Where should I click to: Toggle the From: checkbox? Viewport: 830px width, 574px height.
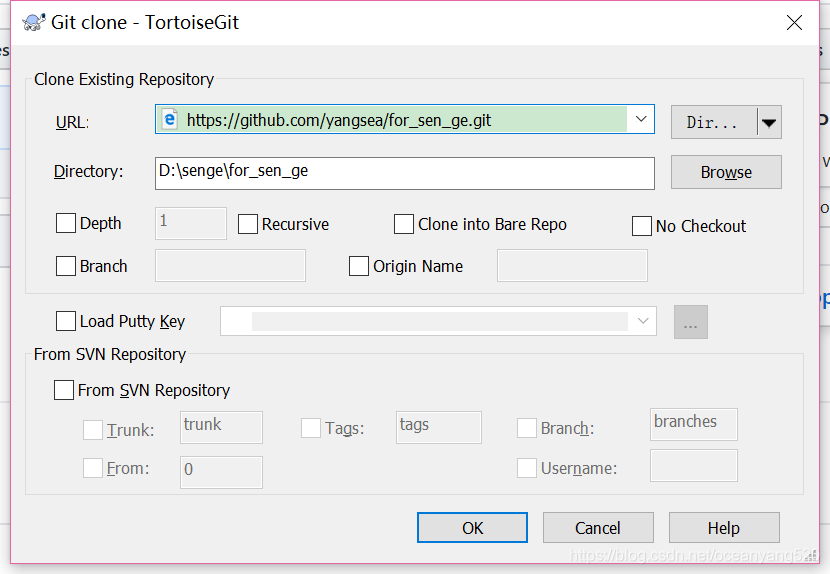(93, 468)
